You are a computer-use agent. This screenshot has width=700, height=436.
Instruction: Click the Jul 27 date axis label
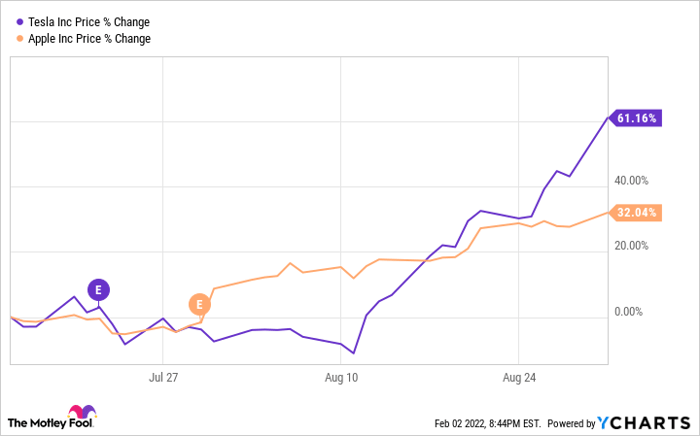[163, 379]
